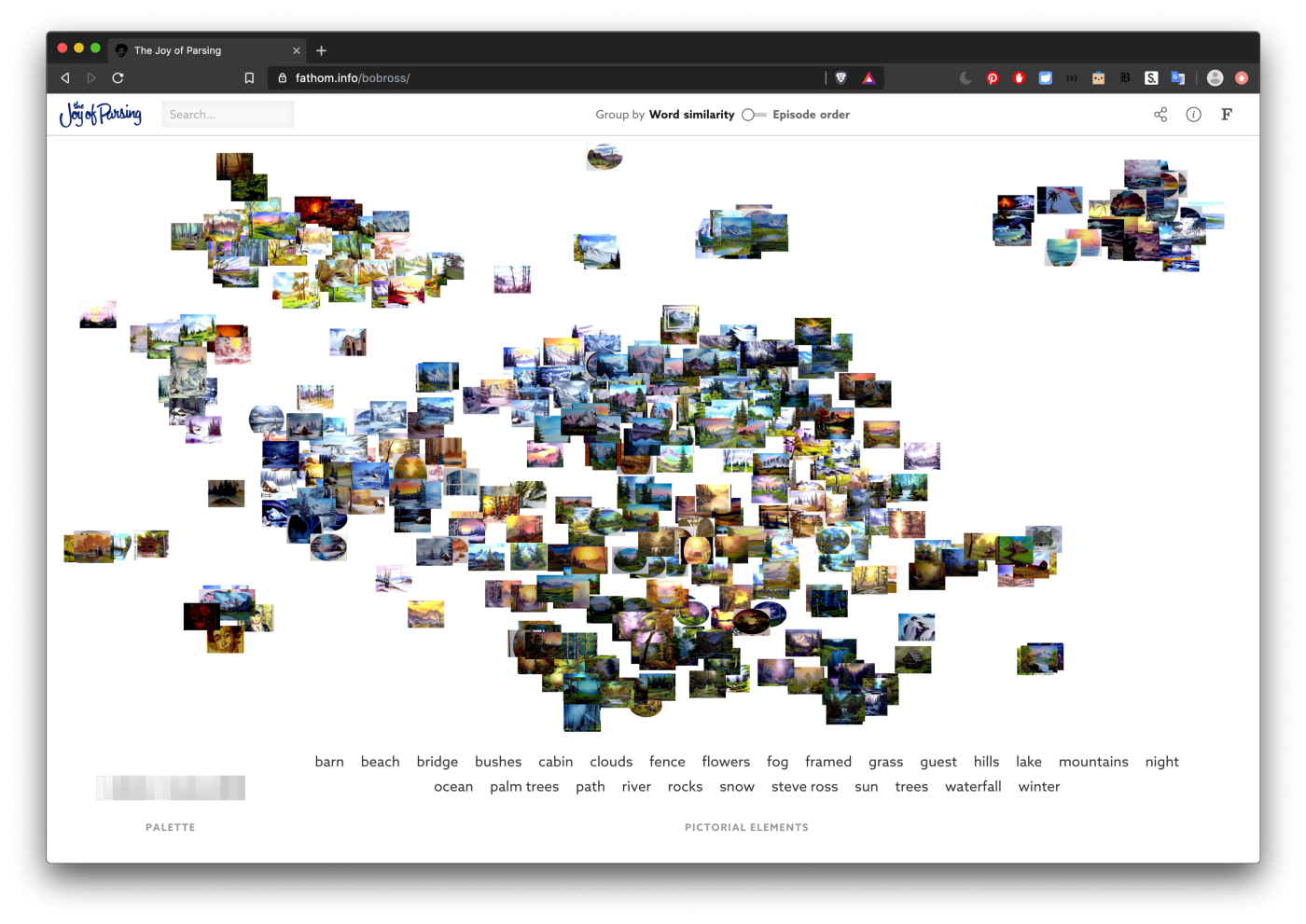Click the bookmark icon beside address bar
Screen dimensions: 1306x924
(249, 78)
